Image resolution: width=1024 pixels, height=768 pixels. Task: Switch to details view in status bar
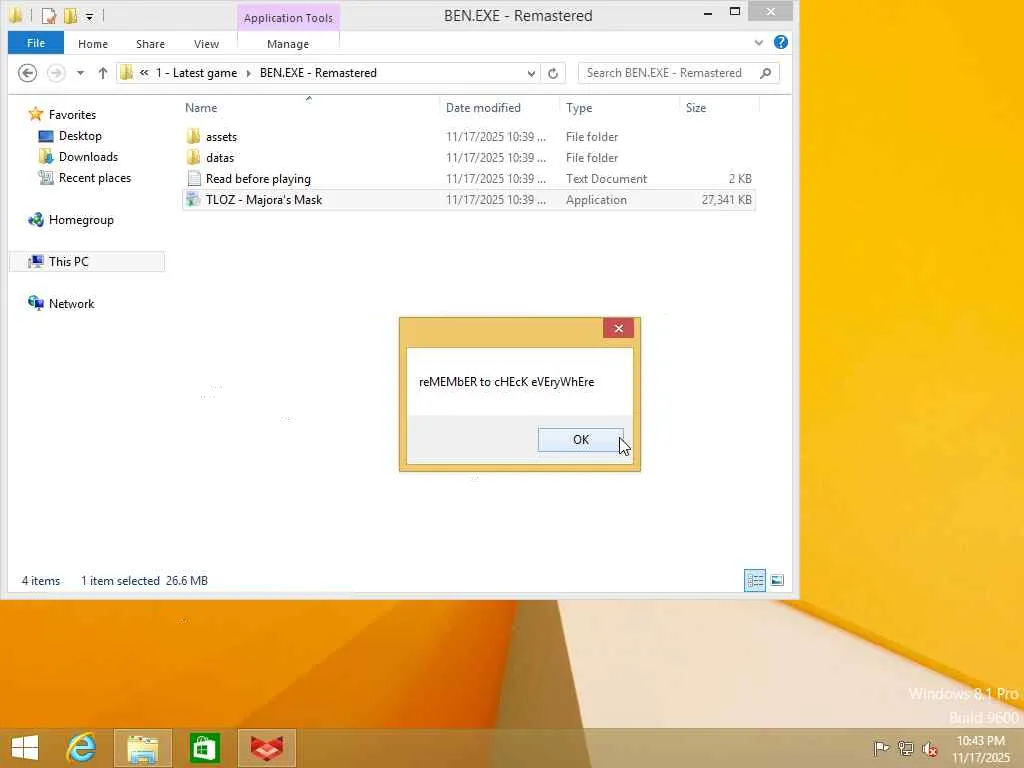coord(755,580)
